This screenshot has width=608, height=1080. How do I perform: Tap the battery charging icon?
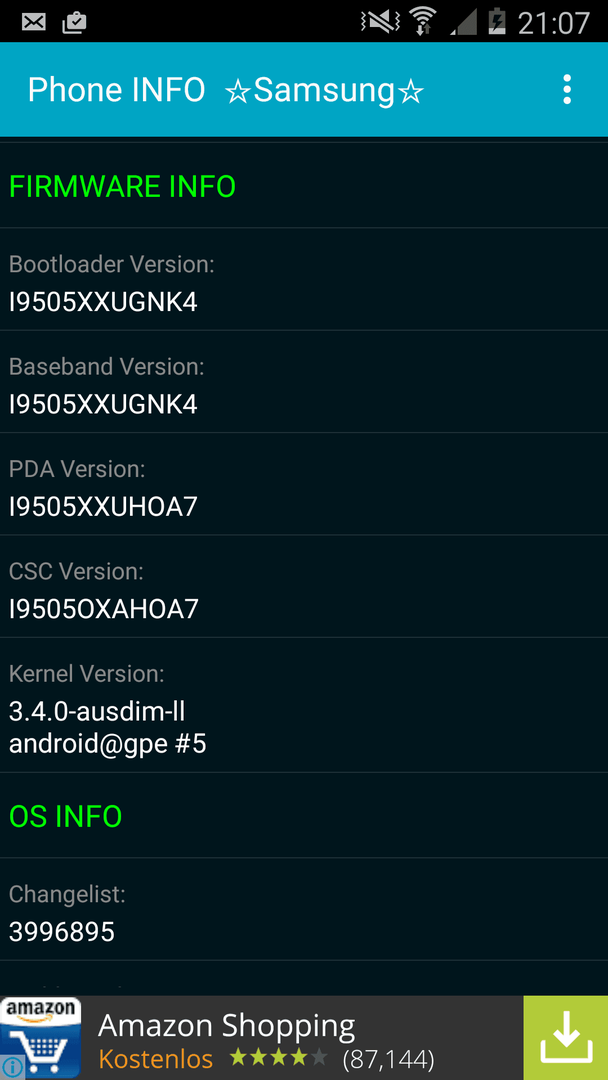(496, 21)
